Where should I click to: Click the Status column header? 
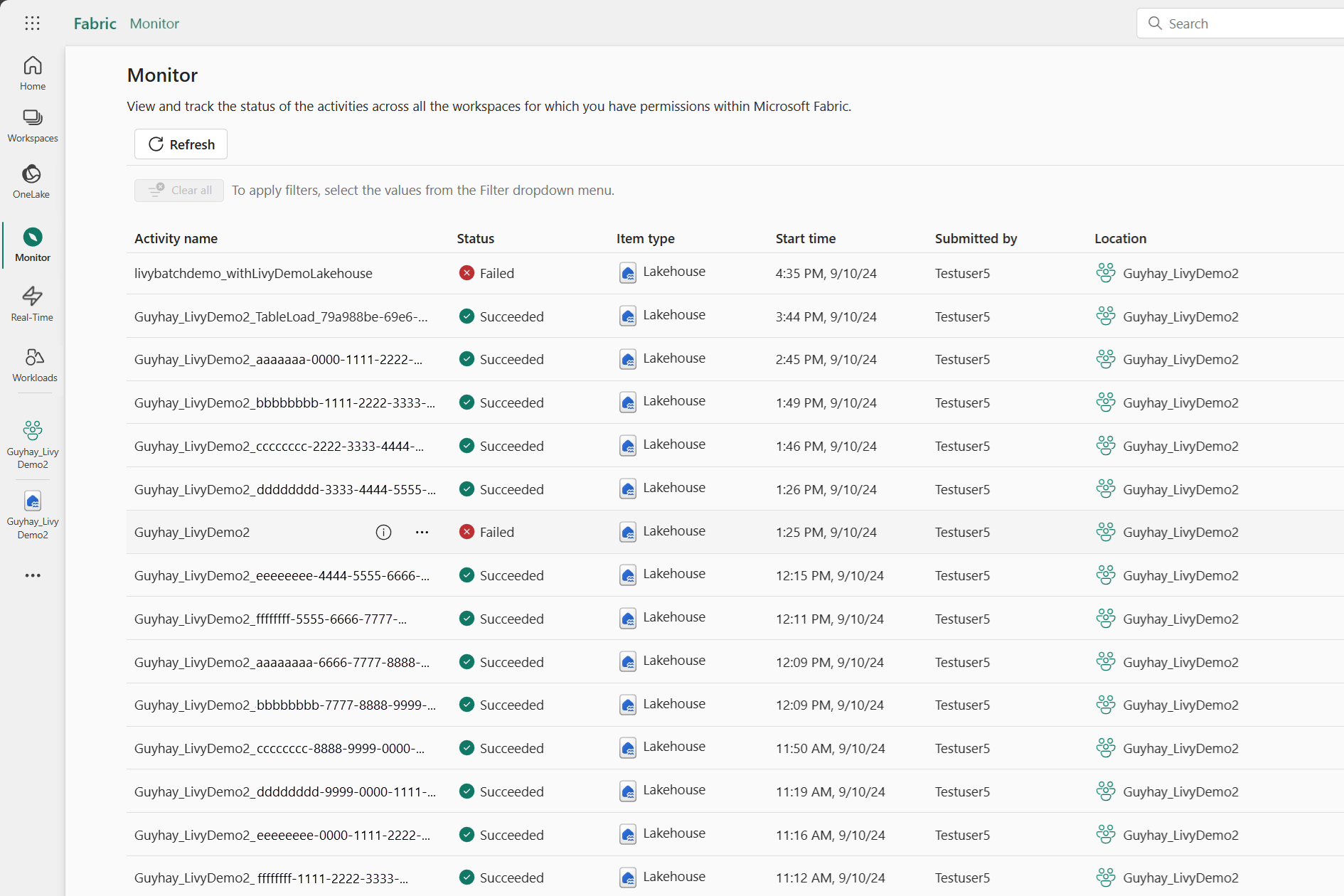[475, 239]
